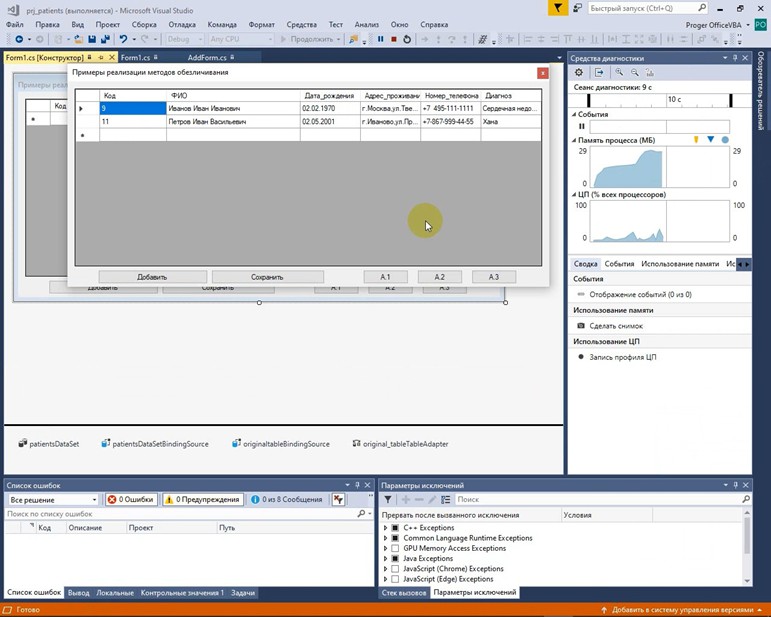Viewport: 771px width, 617px height.
Task: Toggle the Java Exceptions checkbox
Action: [395, 559]
